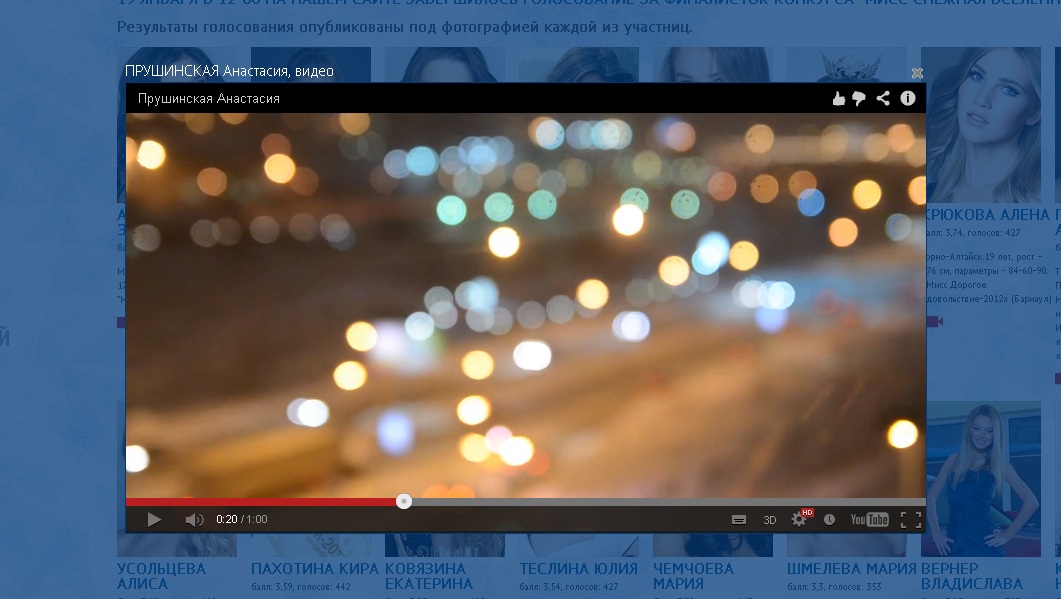Show video info with the i icon
Screen dimensions: 1061x599
click(x=908, y=99)
